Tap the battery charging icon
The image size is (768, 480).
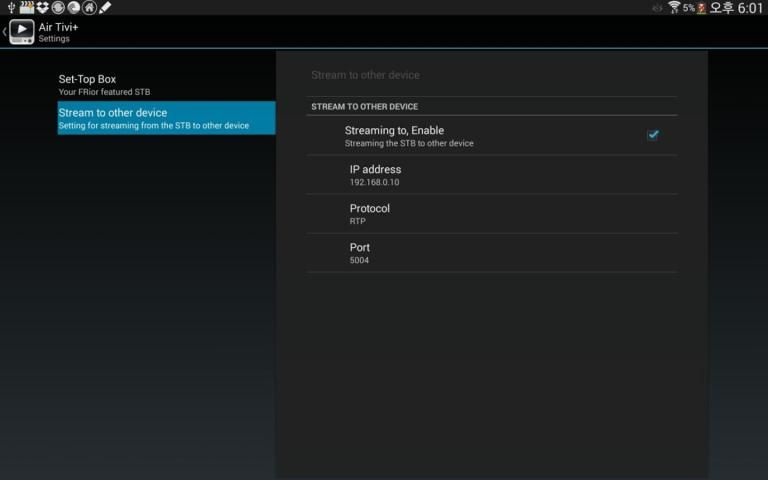click(701, 8)
